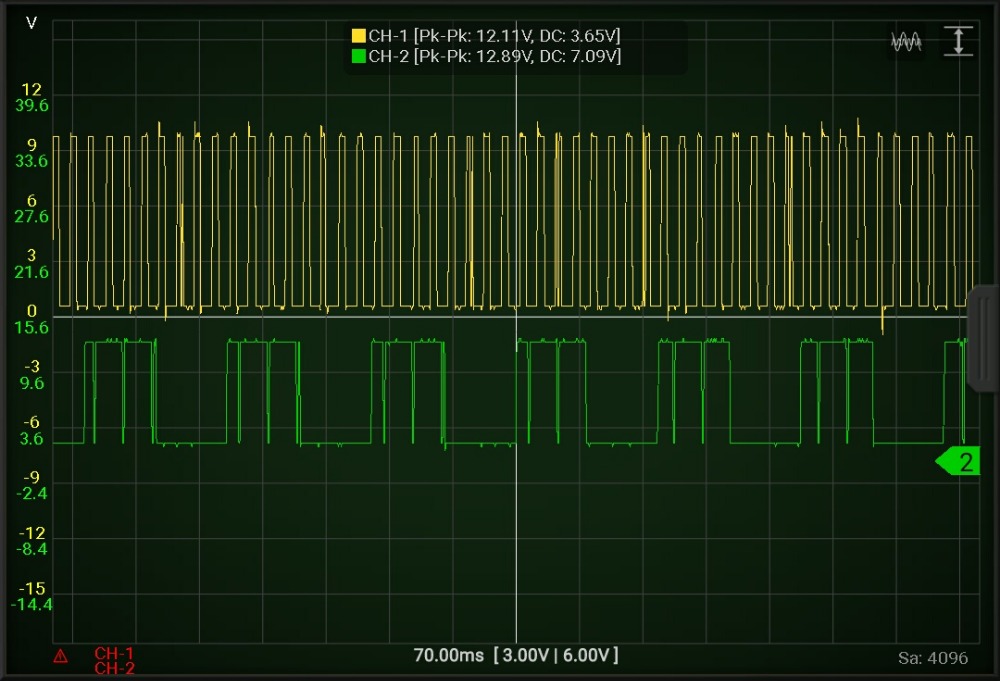This screenshot has height=681, width=1000.
Task: Select the green channel 2 trigger arrow marker
Action: tap(957, 461)
